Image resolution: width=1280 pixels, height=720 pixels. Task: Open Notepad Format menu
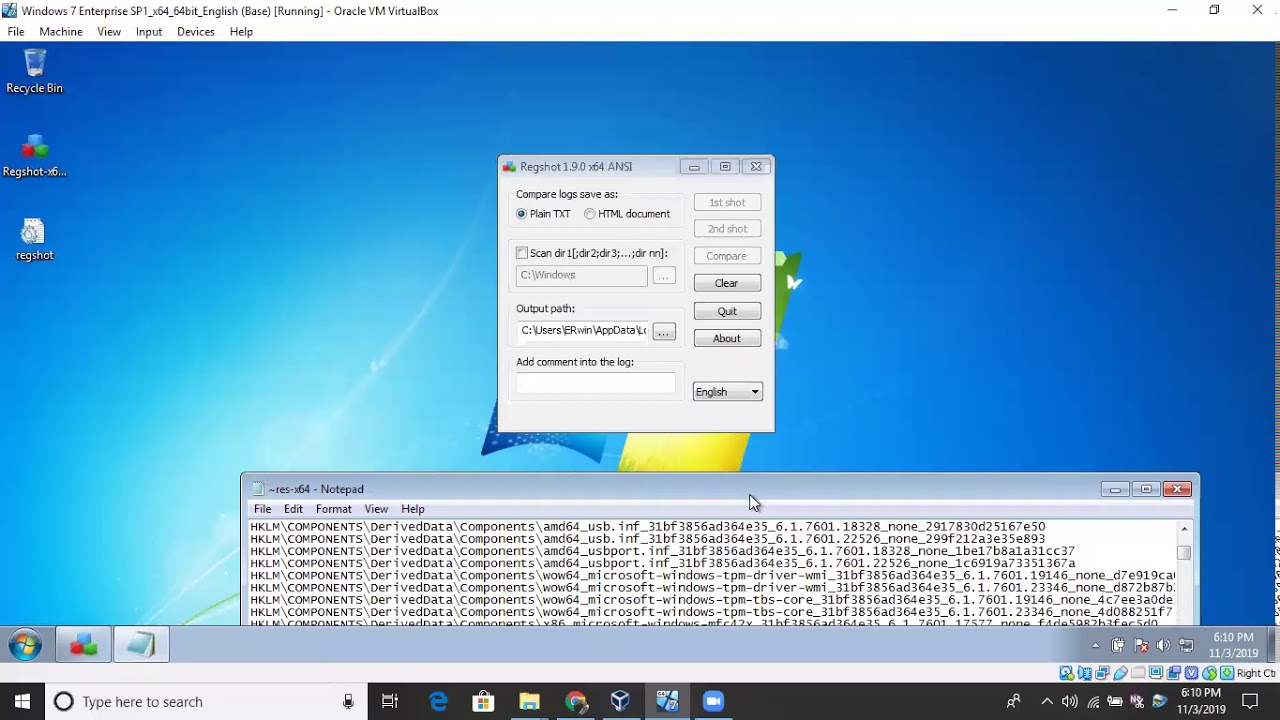(x=334, y=509)
